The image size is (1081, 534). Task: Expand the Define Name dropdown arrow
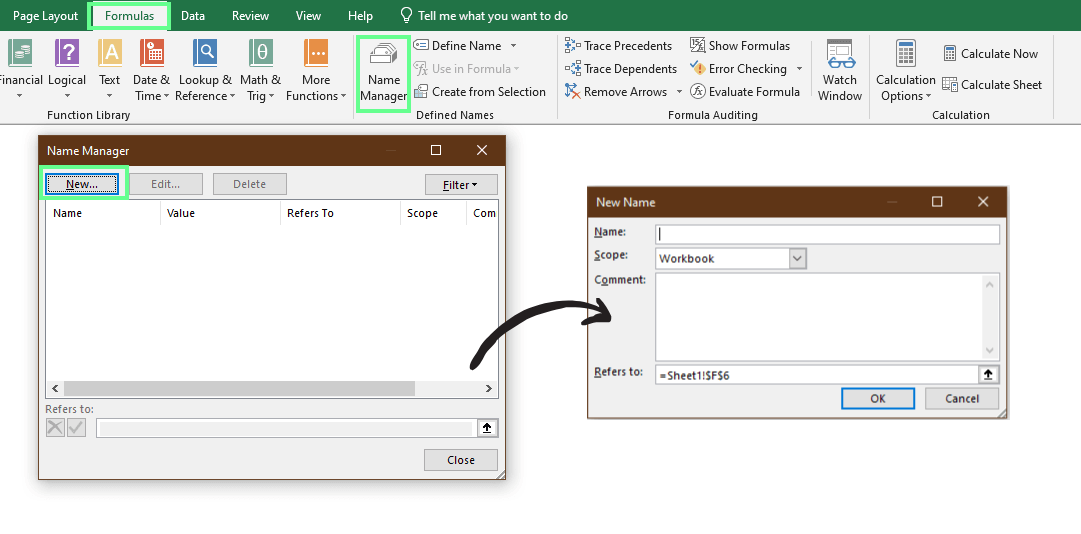(513, 45)
